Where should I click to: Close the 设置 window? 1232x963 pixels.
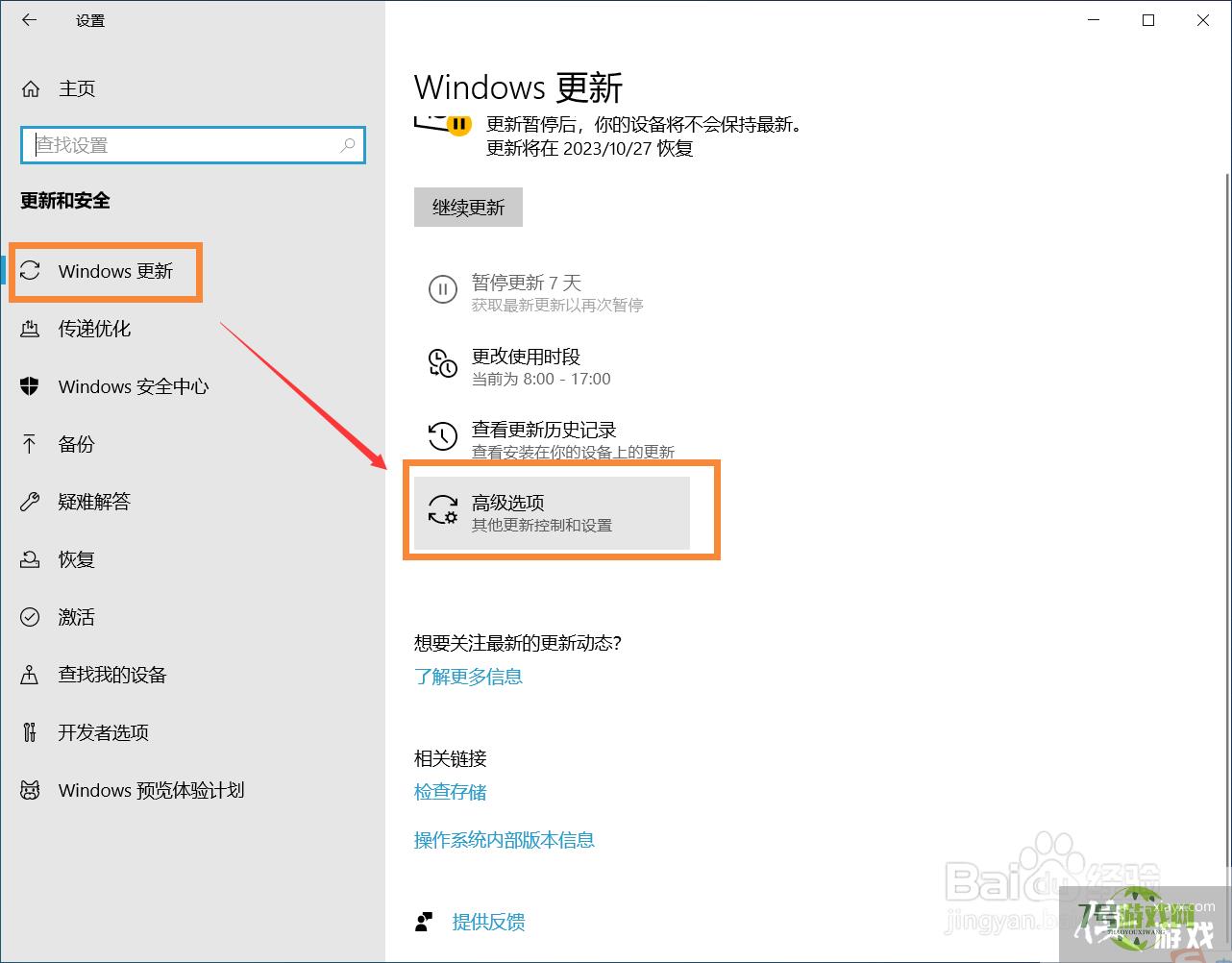pos(1203,20)
